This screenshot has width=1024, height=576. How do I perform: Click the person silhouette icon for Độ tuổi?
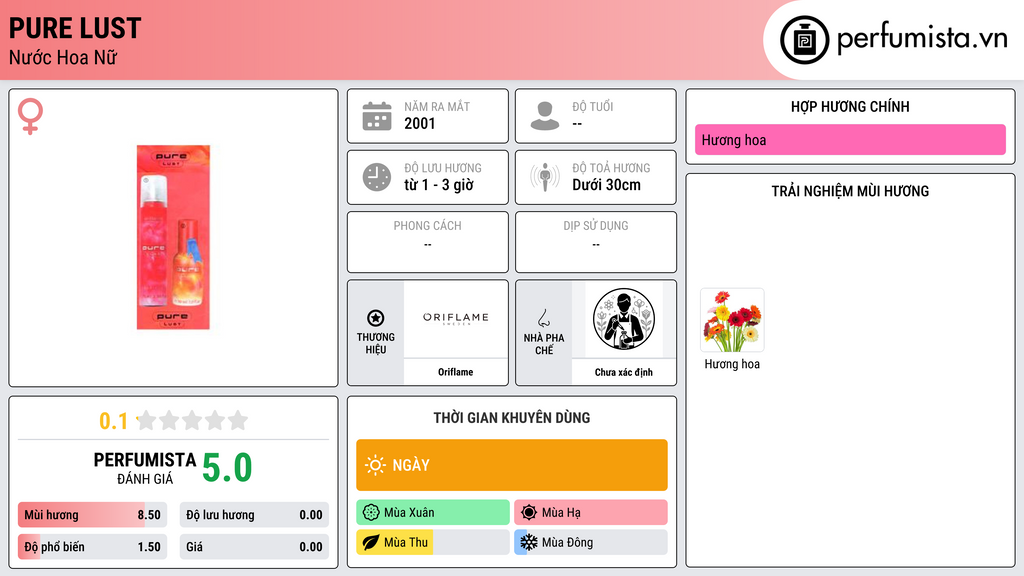coord(545,116)
